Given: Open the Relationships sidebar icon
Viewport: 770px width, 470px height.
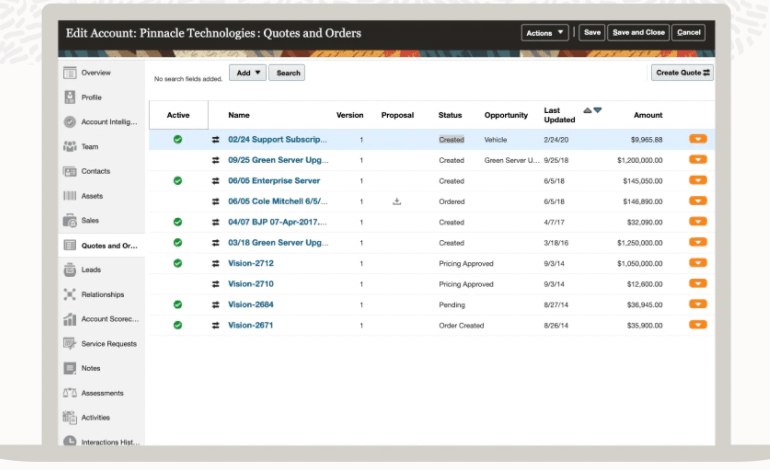Looking at the screenshot, I should coord(70,294).
